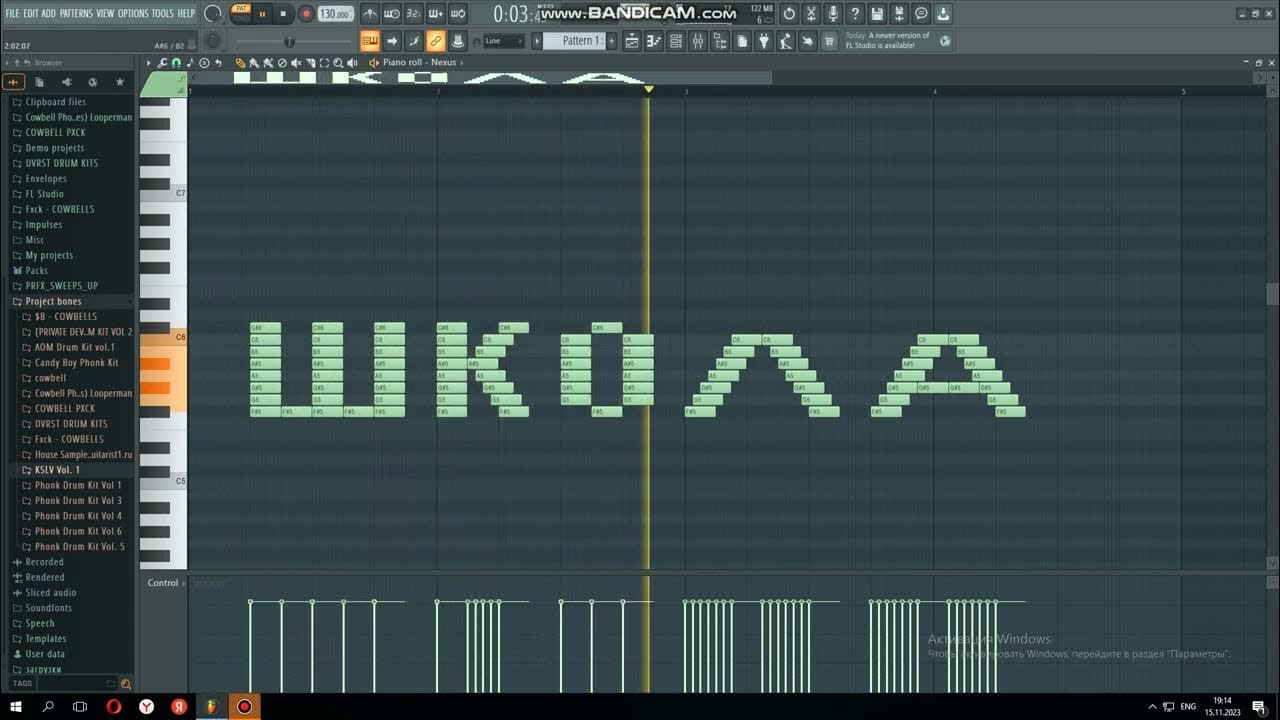Open the Playlist view icon
1280x720 pixels.
(x=632, y=41)
